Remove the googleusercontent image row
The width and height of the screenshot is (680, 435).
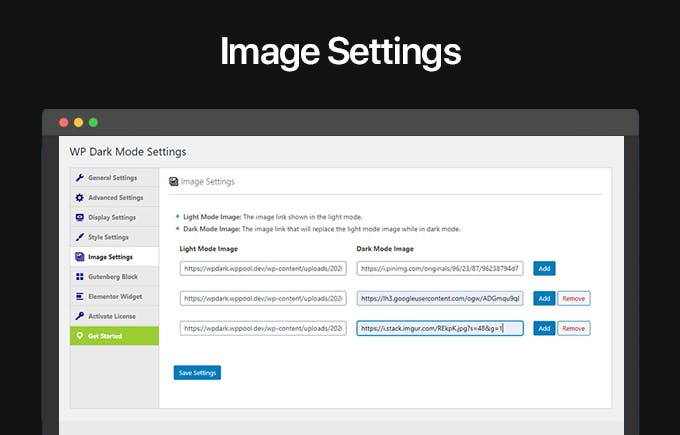click(574, 298)
